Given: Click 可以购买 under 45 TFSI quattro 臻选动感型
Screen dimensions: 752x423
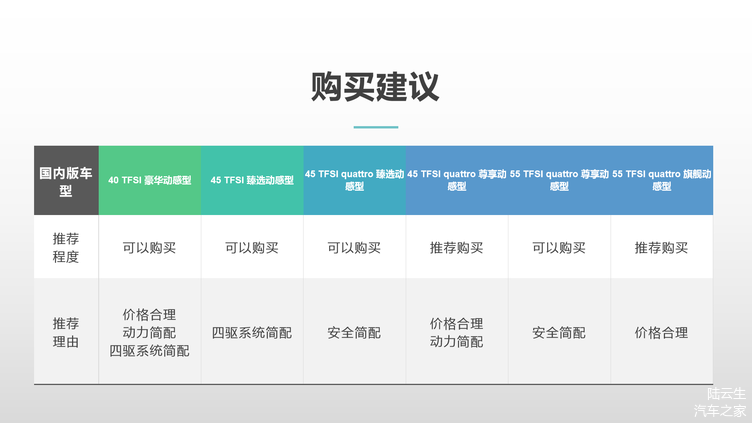Looking at the screenshot, I should 354,248.
